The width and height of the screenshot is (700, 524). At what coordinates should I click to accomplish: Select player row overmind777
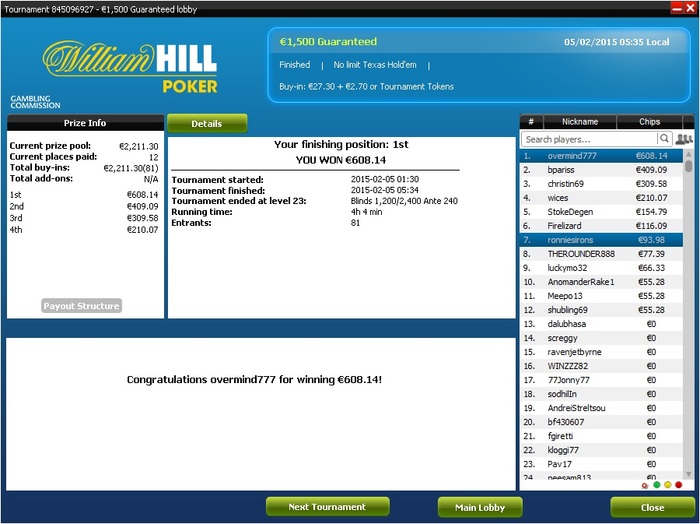601,156
